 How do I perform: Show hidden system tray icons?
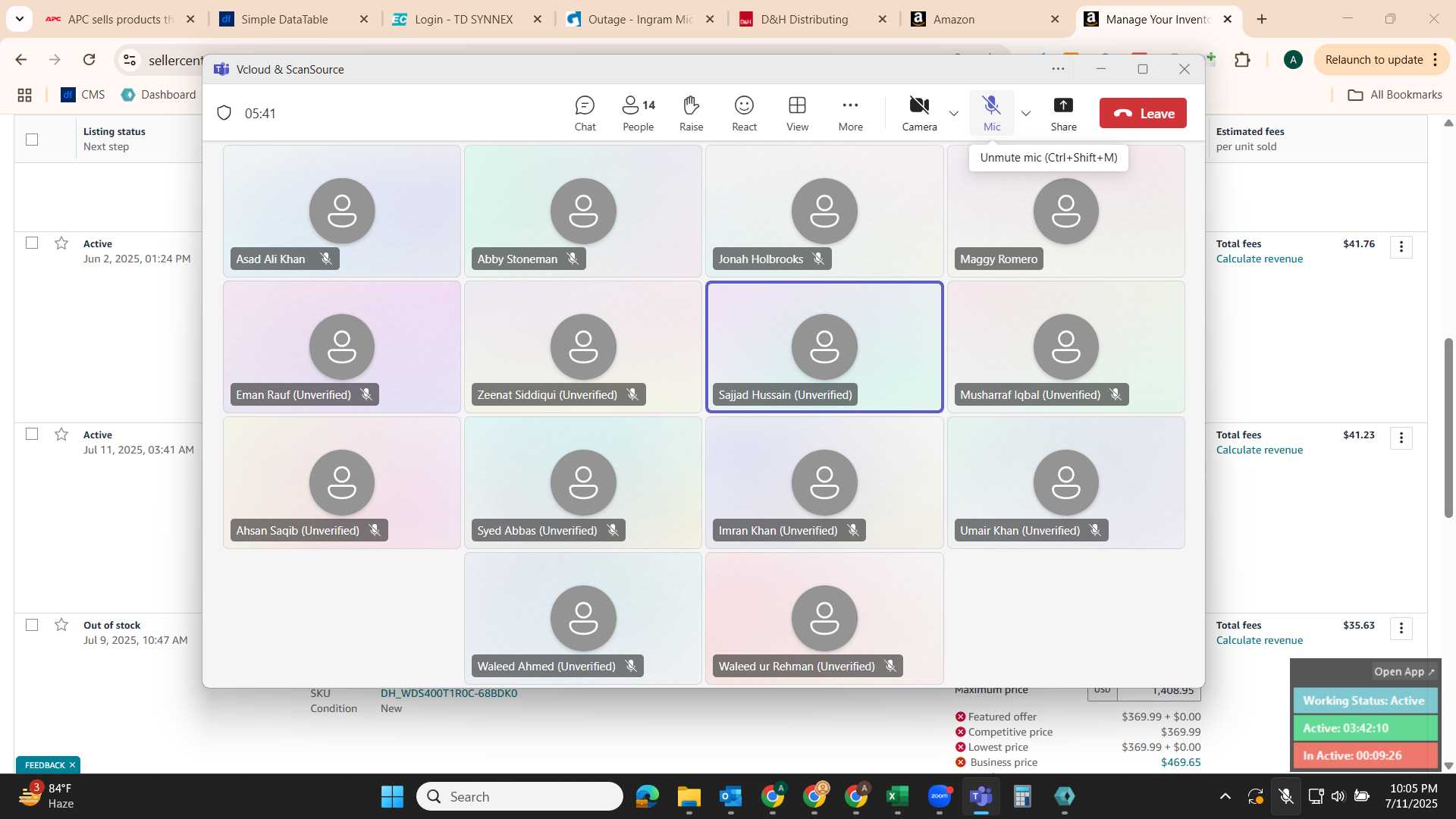[1225, 796]
